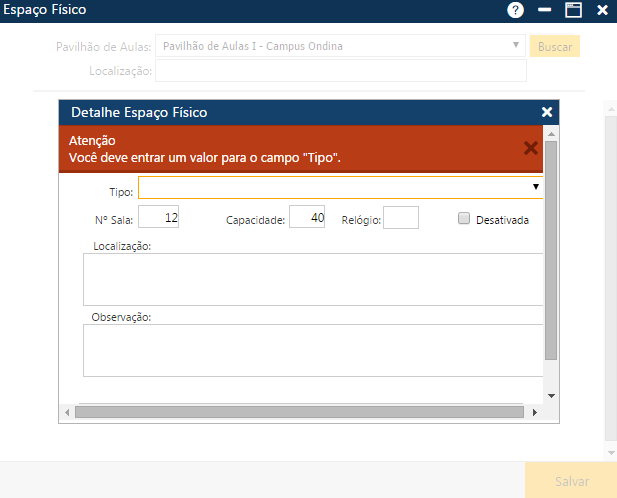Click the dialog's vertical scrollbar down arrow

point(551,394)
